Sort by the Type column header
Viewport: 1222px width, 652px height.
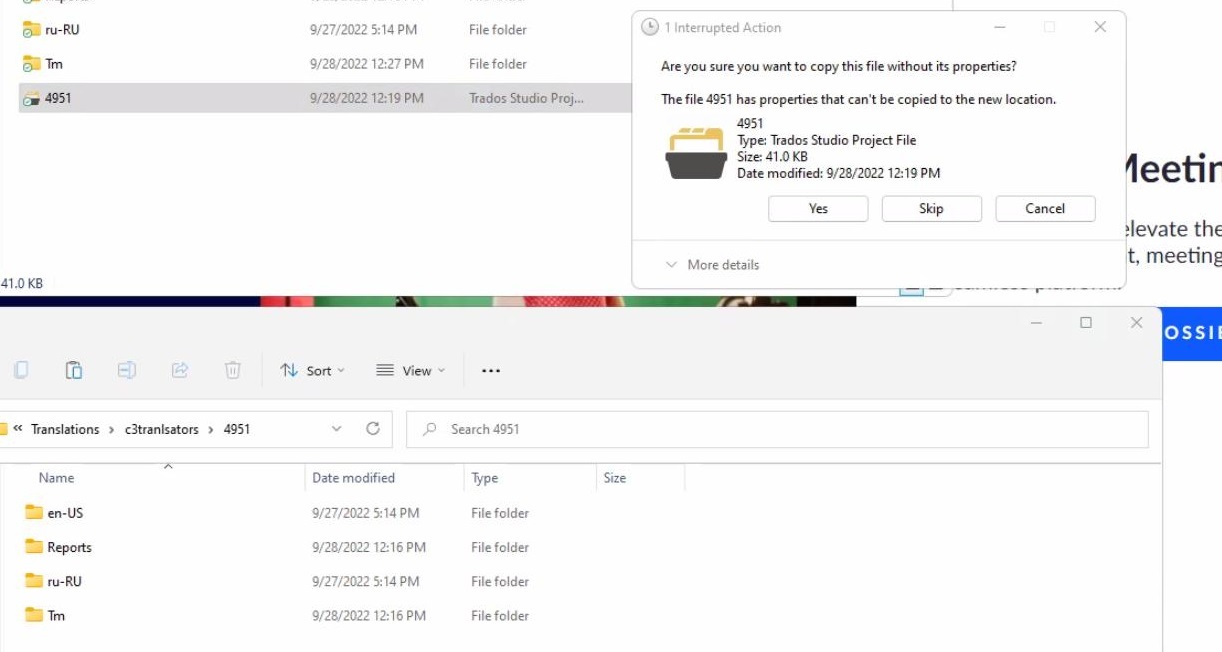(485, 478)
